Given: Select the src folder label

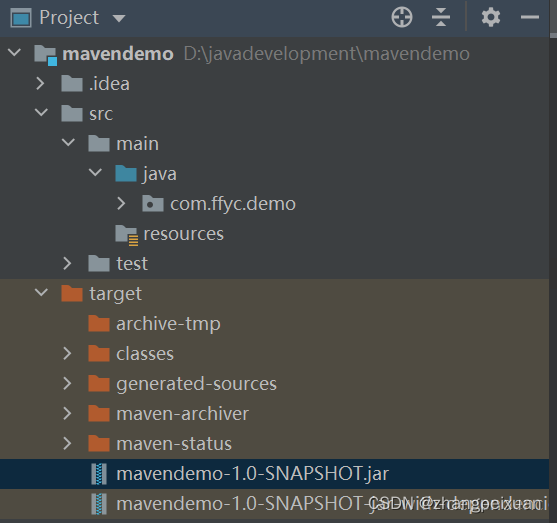Looking at the screenshot, I should (x=101, y=114).
